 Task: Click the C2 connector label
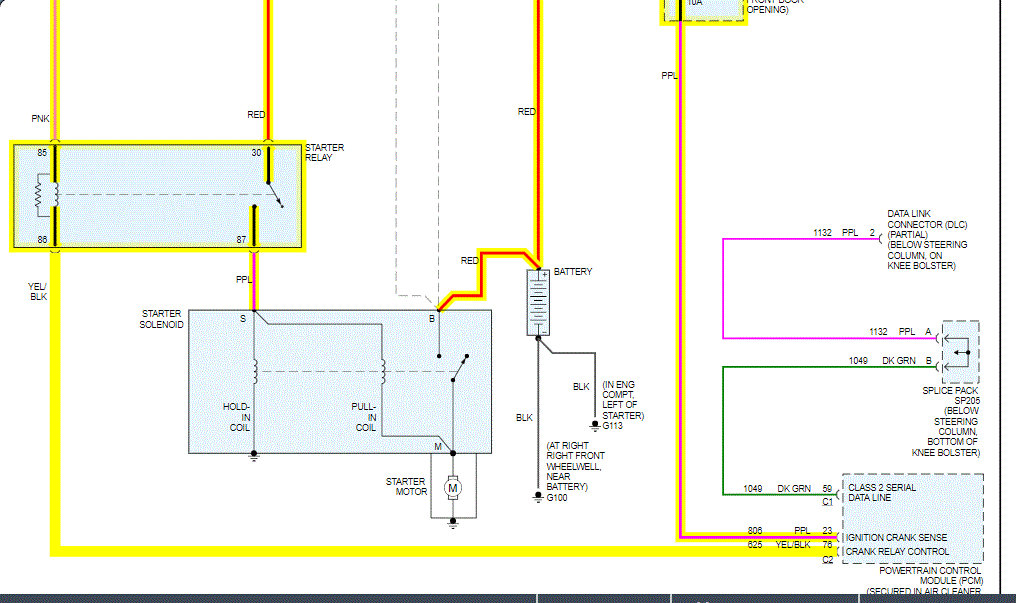point(827,560)
